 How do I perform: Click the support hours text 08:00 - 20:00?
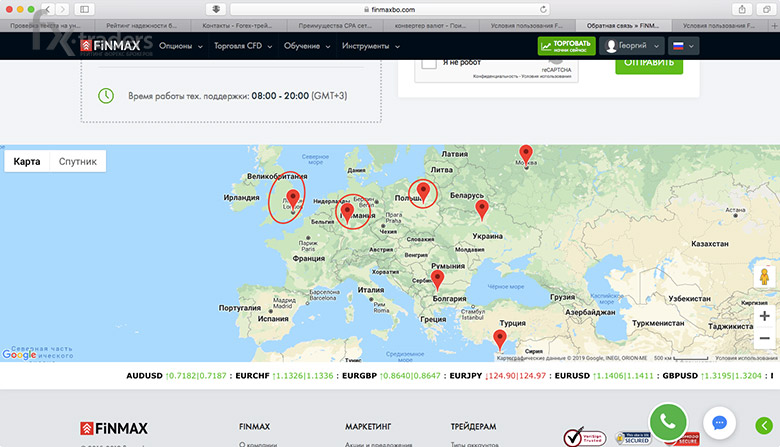pyautogui.click(x=280, y=95)
